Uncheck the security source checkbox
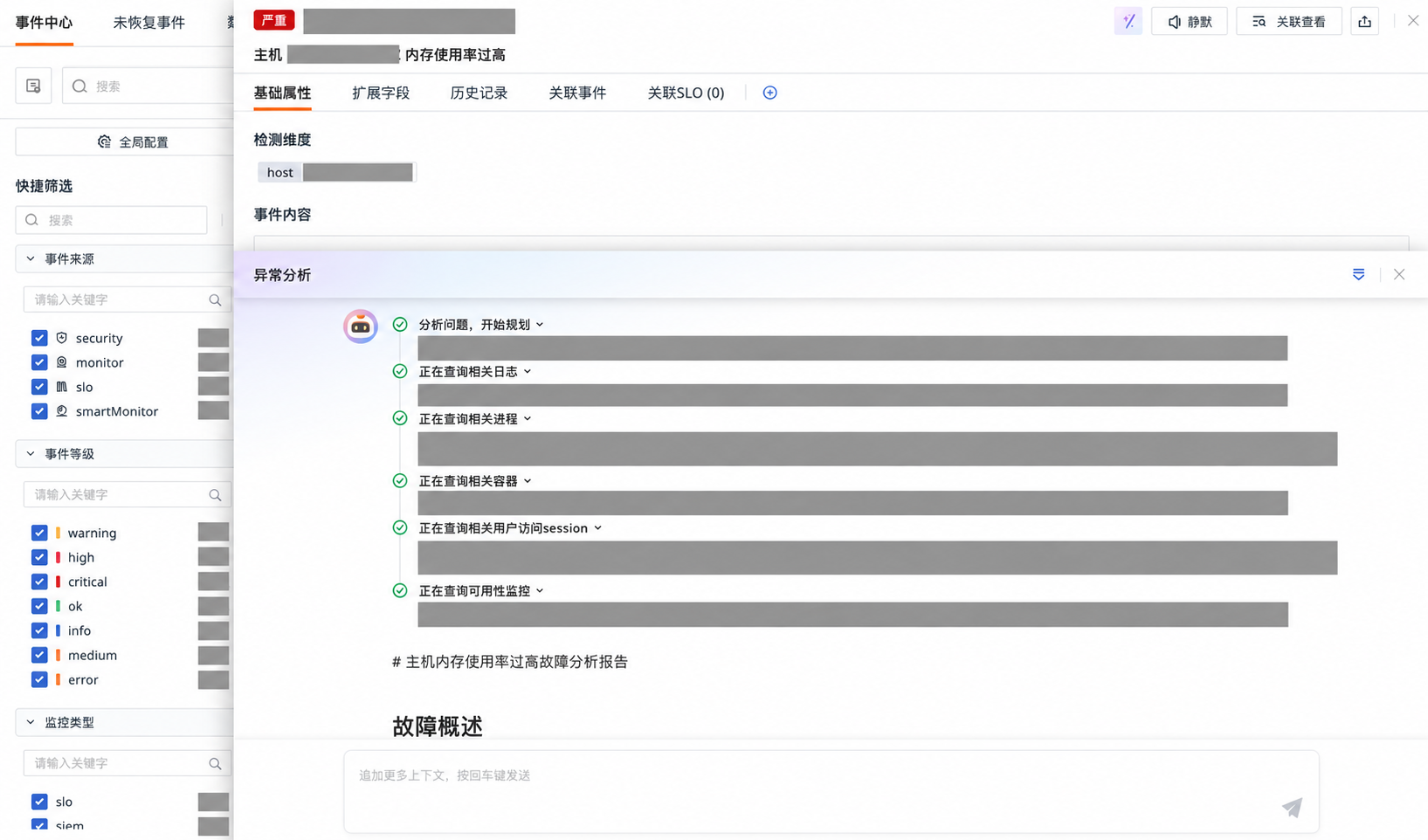This screenshot has height=840, width=1428. pyautogui.click(x=39, y=338)
